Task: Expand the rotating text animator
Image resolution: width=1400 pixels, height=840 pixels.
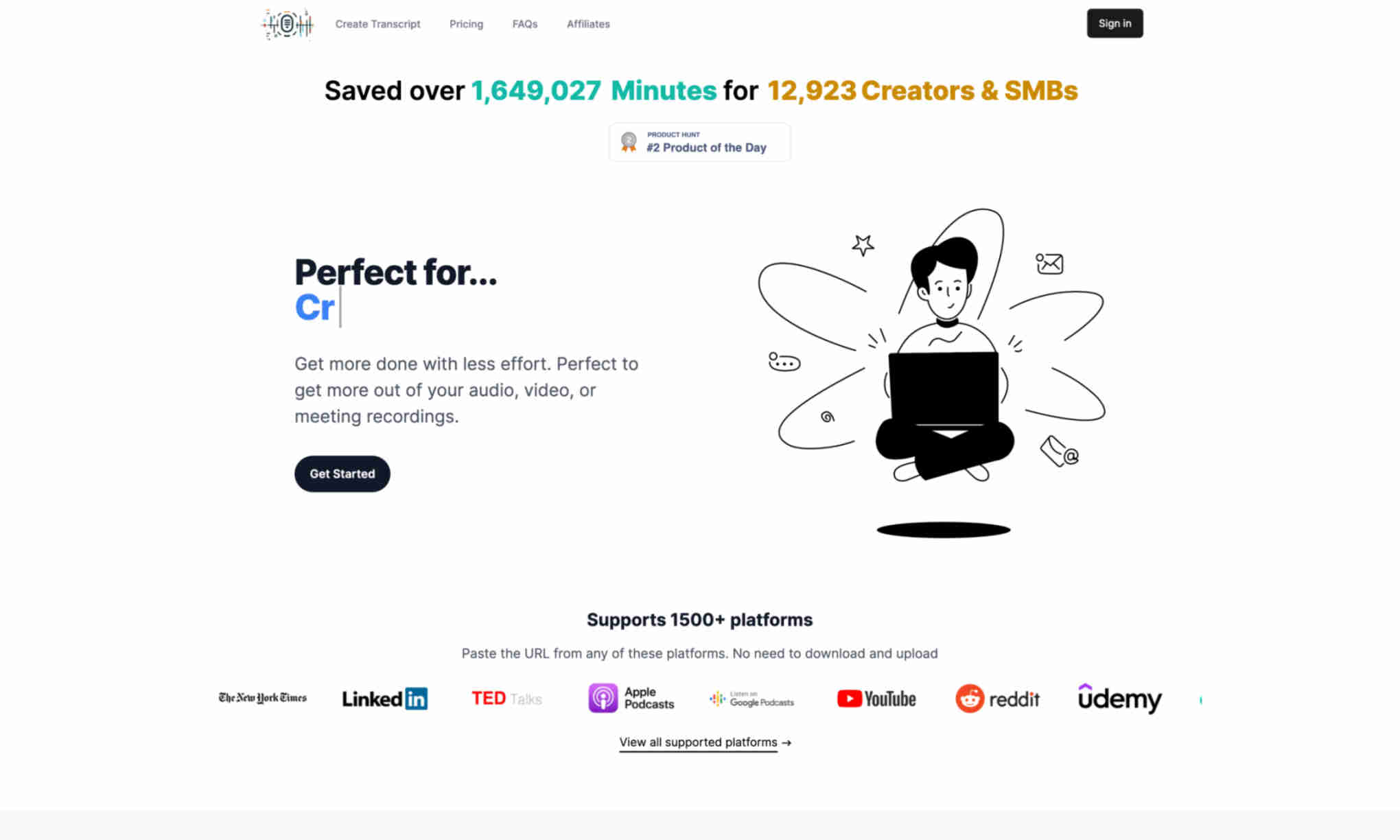Action: point(314,307)
